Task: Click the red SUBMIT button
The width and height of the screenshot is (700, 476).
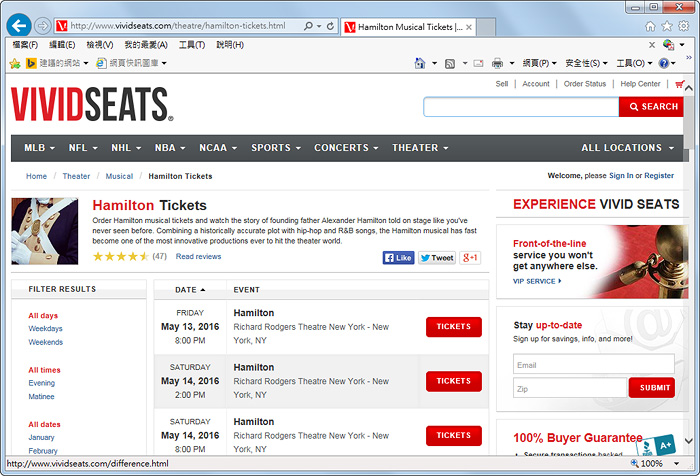Action: coord(652,388)
